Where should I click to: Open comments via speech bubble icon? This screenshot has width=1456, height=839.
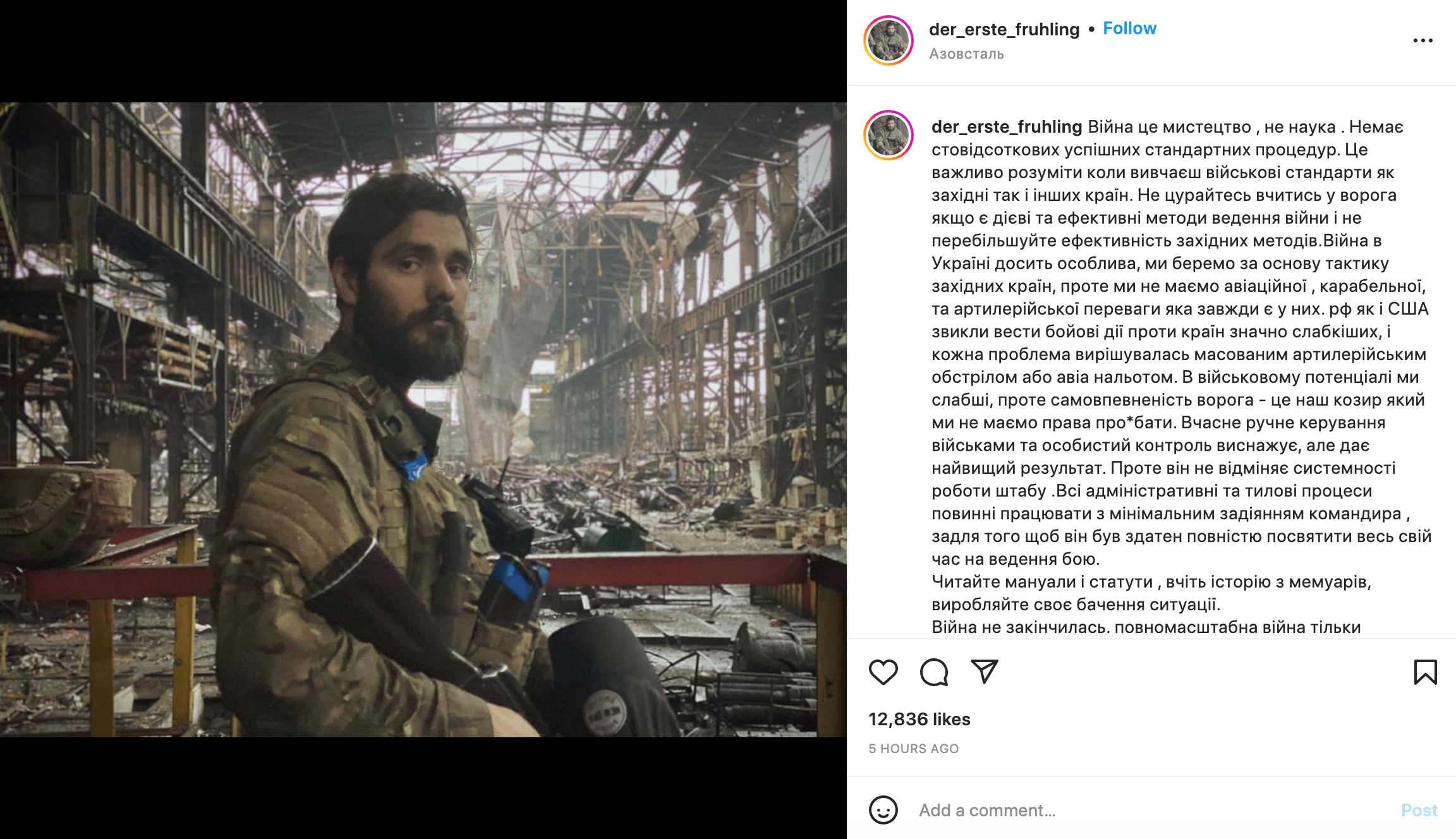(934, 672)
